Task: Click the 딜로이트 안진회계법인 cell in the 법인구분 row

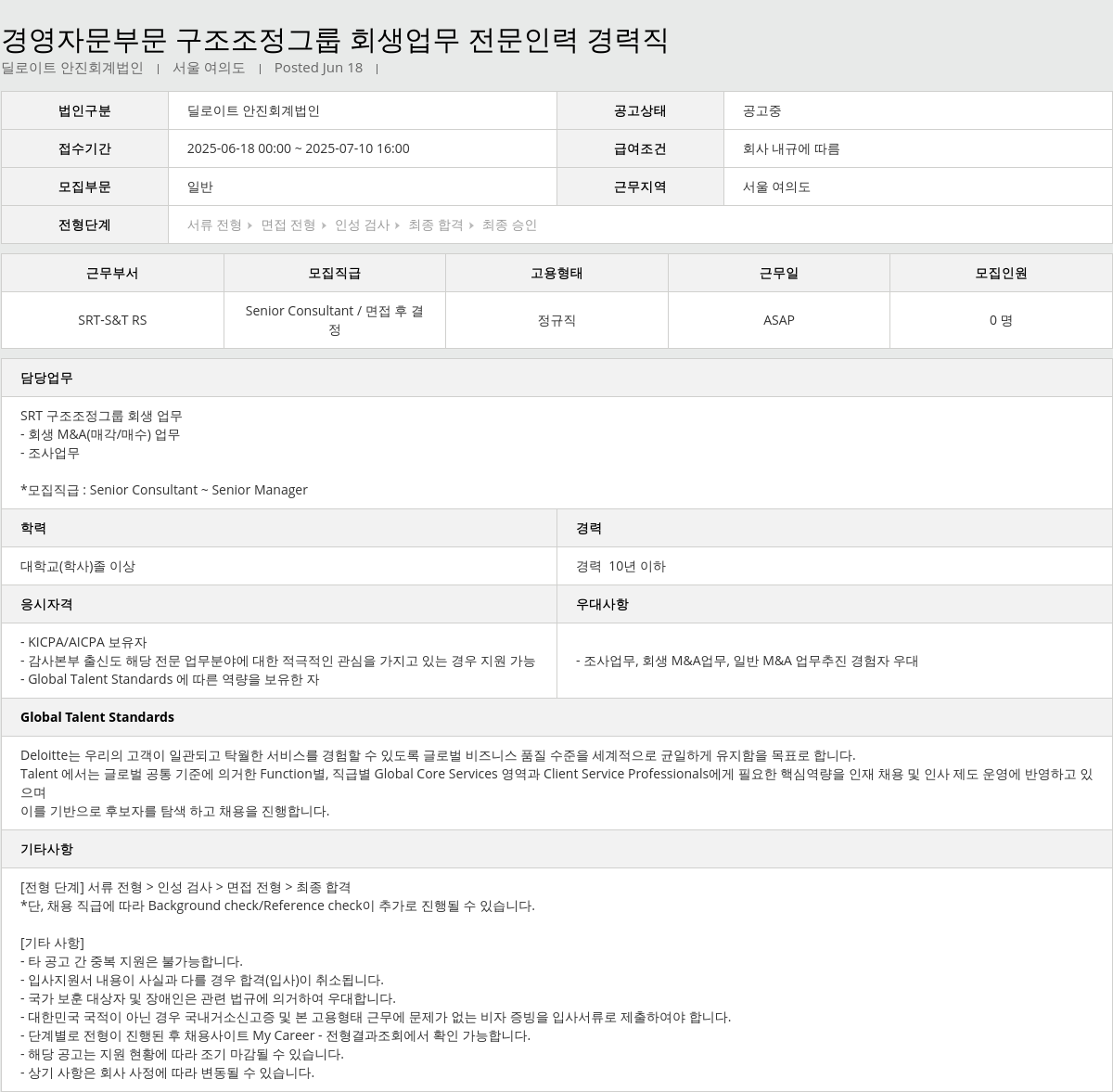Action: (363, 110)
